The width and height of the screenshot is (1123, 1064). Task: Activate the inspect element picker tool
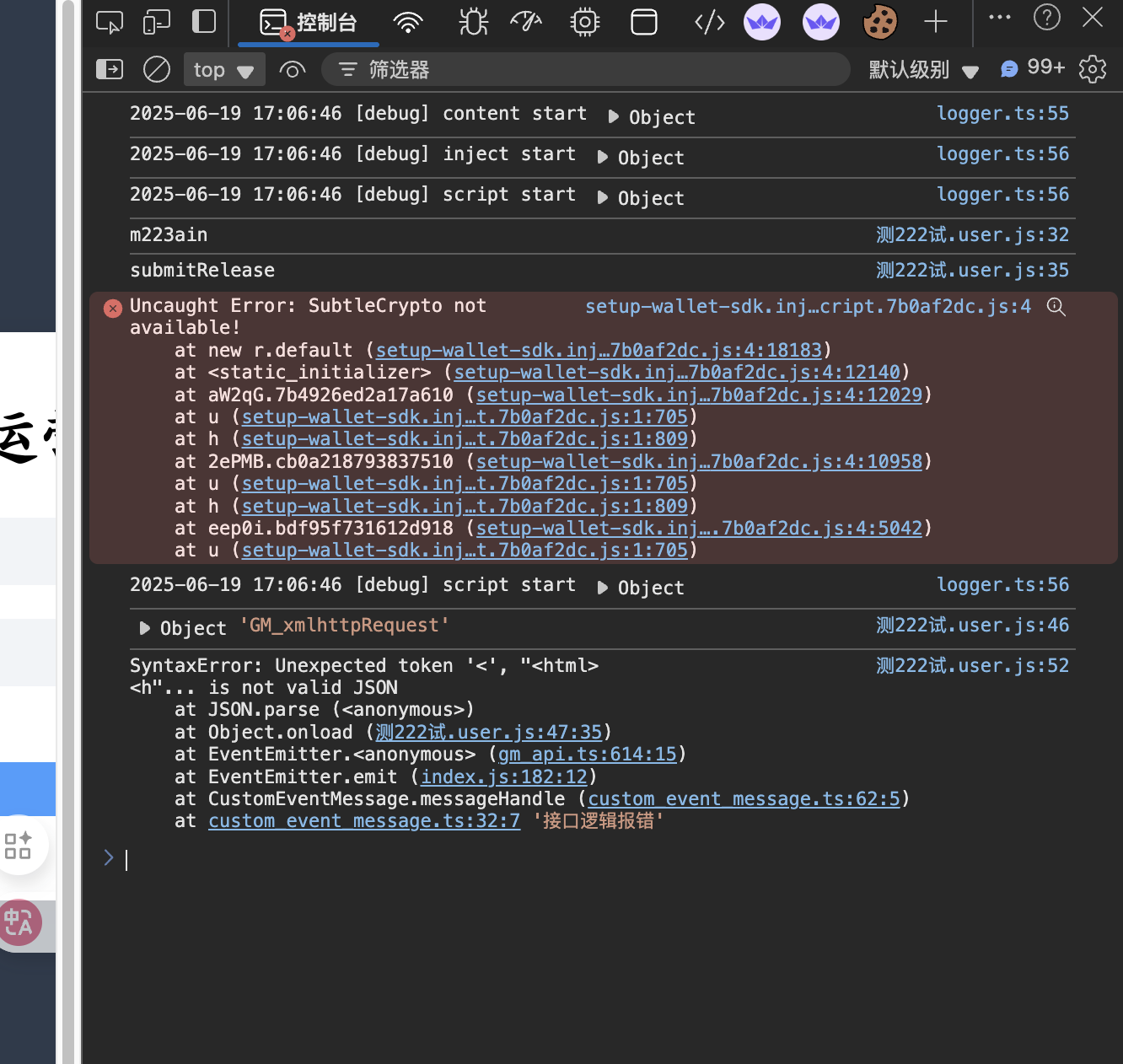(110, 22)
